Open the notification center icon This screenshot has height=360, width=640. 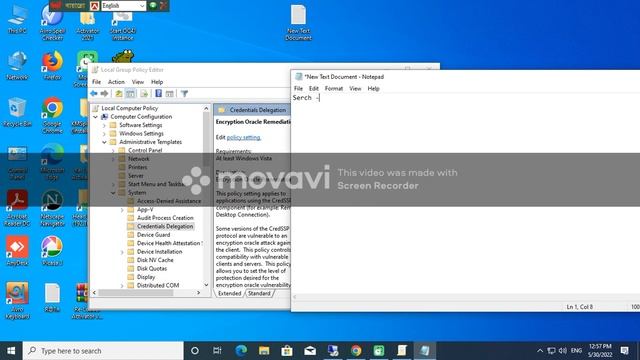624,351
